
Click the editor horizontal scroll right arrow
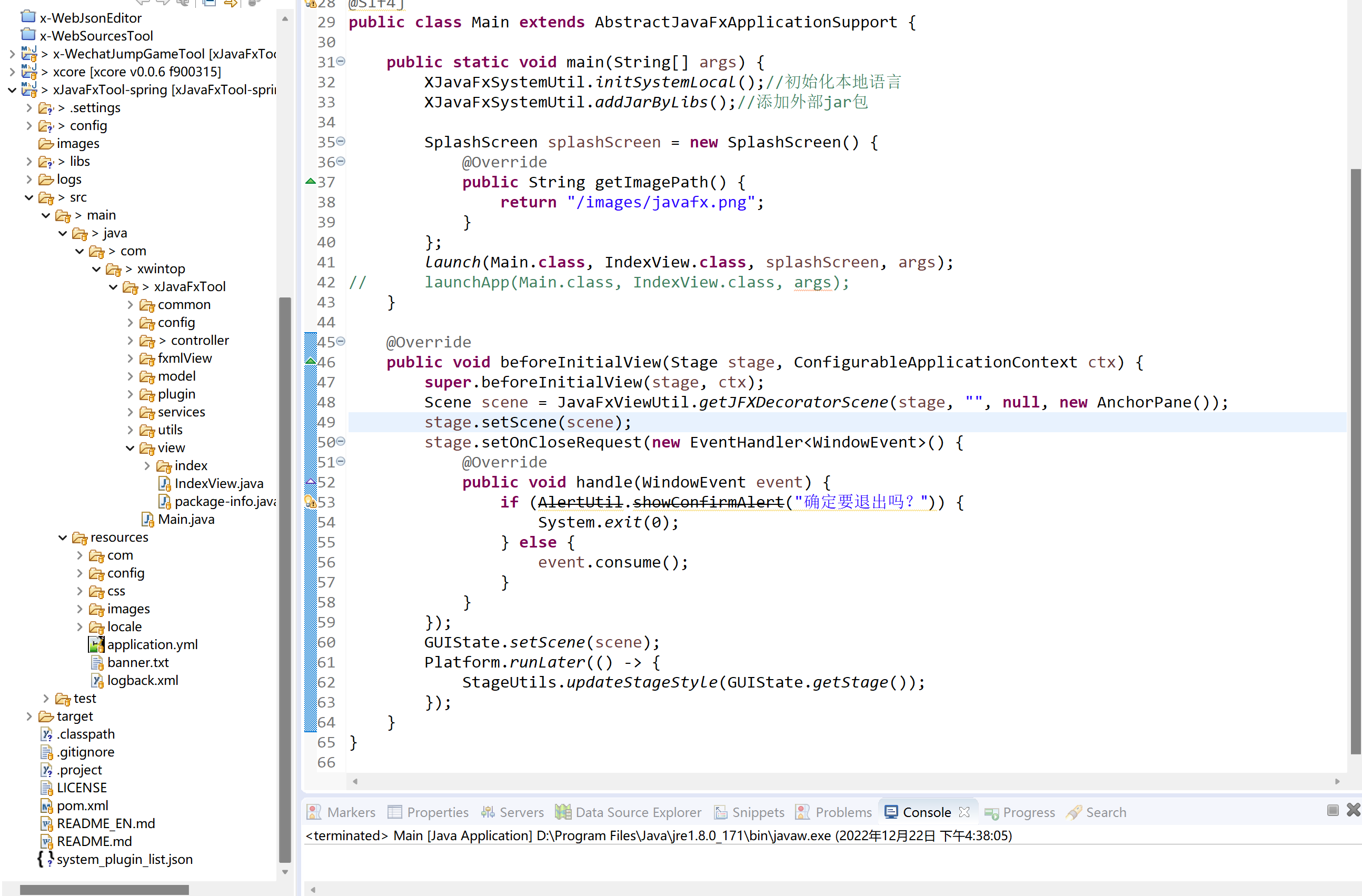point(1337,781)
